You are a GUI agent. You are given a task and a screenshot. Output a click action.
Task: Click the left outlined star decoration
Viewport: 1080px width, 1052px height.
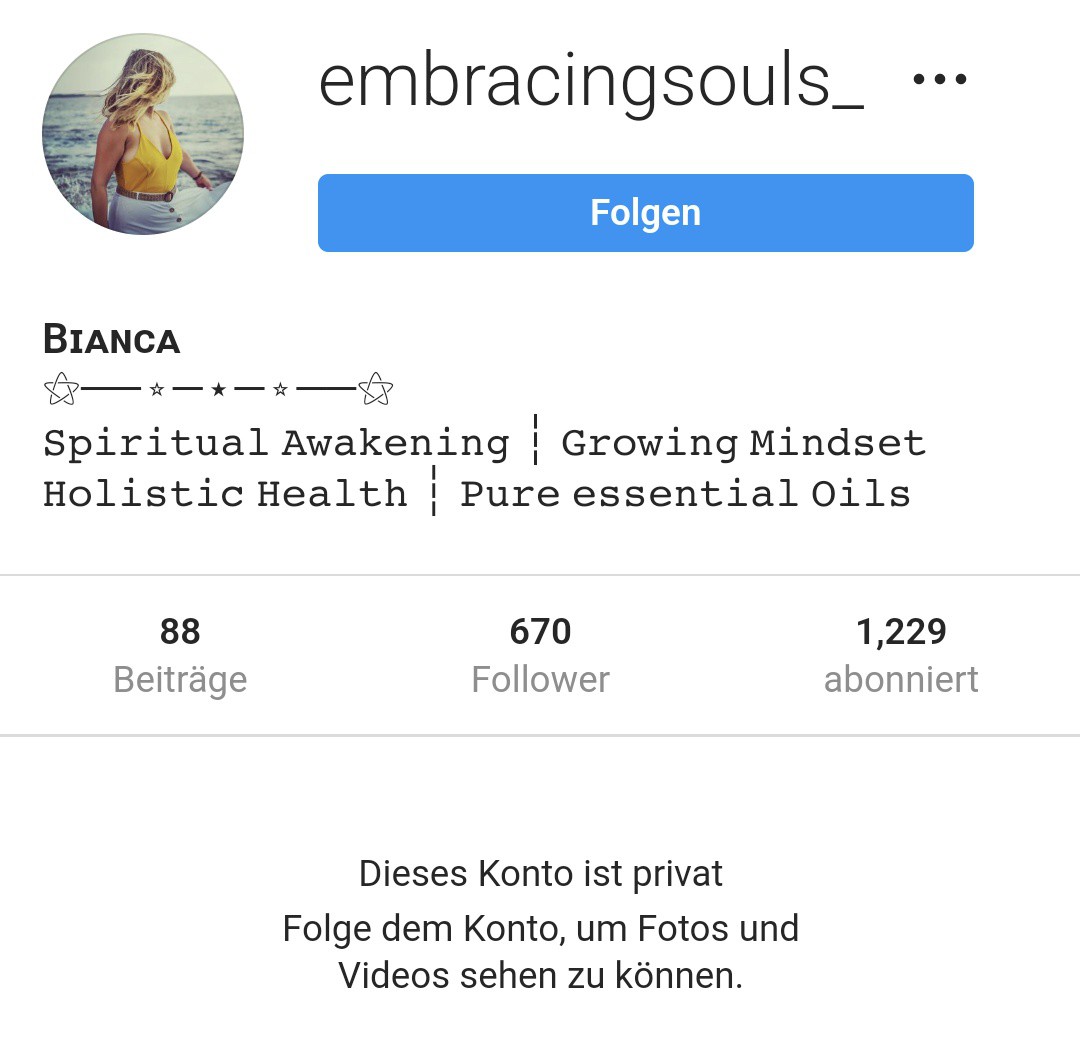tap(61, 389)
